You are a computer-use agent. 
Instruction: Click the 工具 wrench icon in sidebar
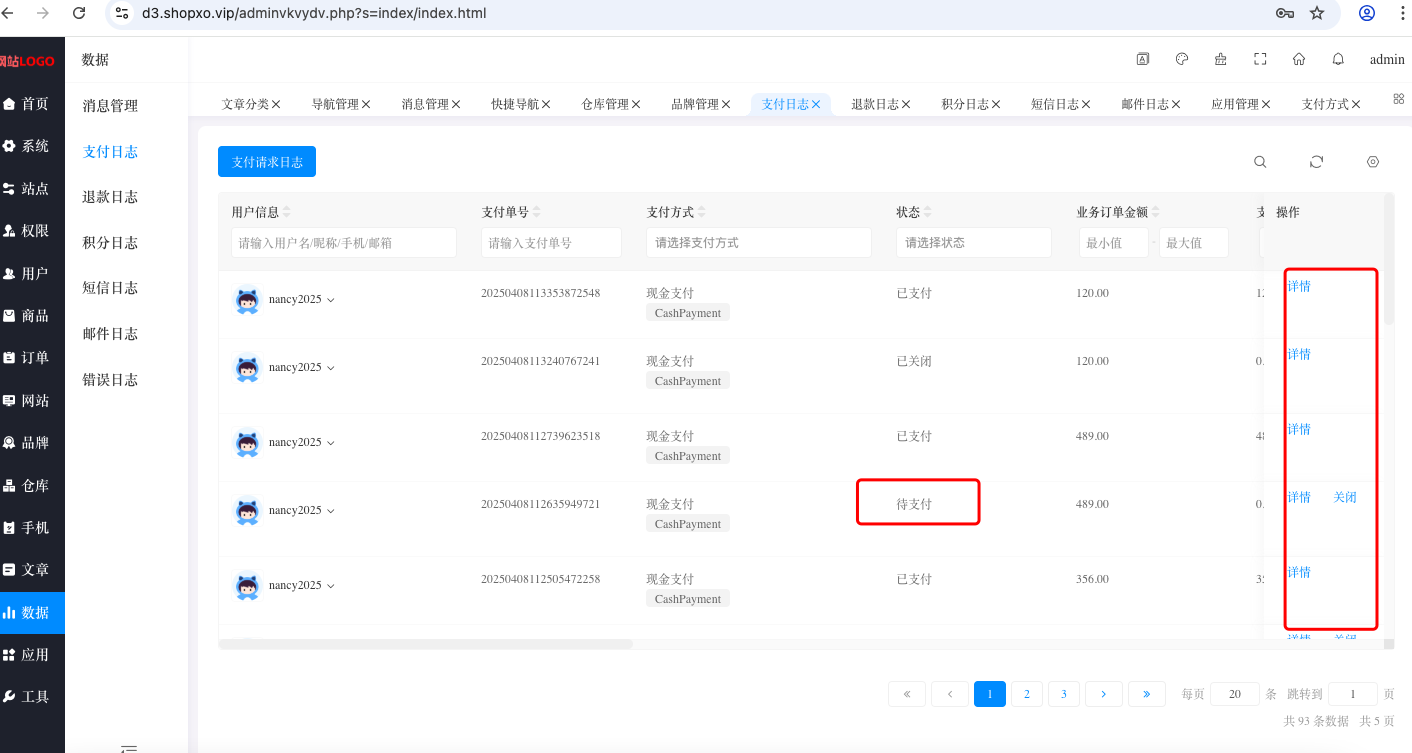coord(9,697)
